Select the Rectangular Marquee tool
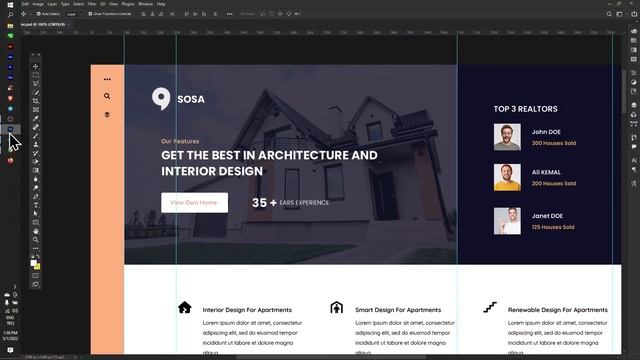The image size is (640, 360). [36, 75]
